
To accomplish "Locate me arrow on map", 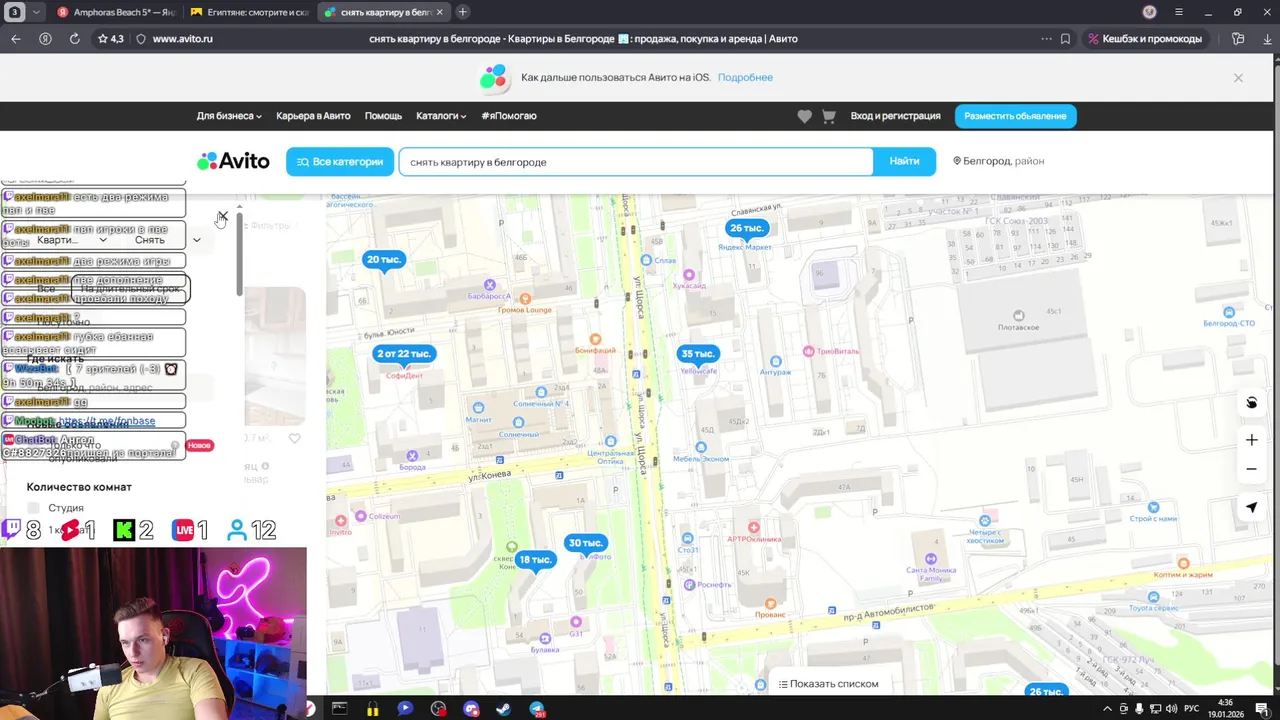I will 1251,507.
